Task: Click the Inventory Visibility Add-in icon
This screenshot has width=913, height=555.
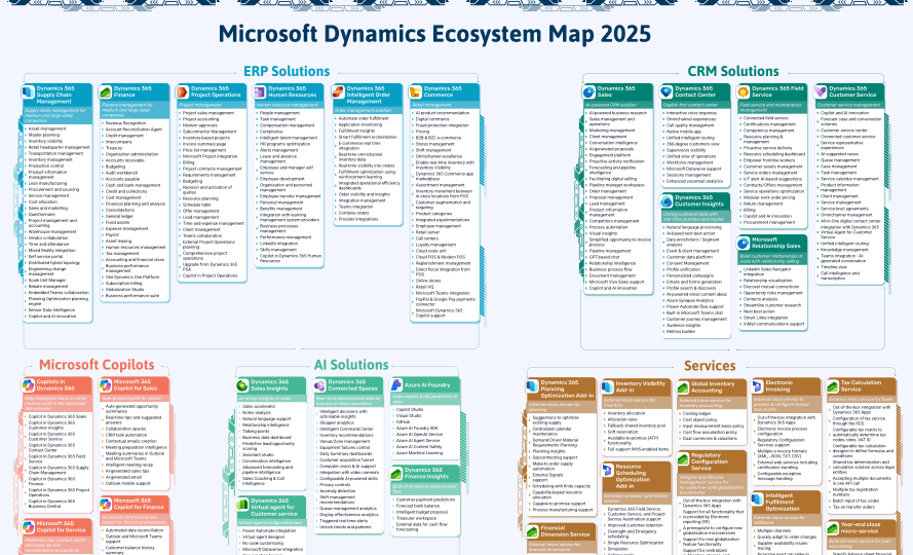Action: (x=608, y=387)
